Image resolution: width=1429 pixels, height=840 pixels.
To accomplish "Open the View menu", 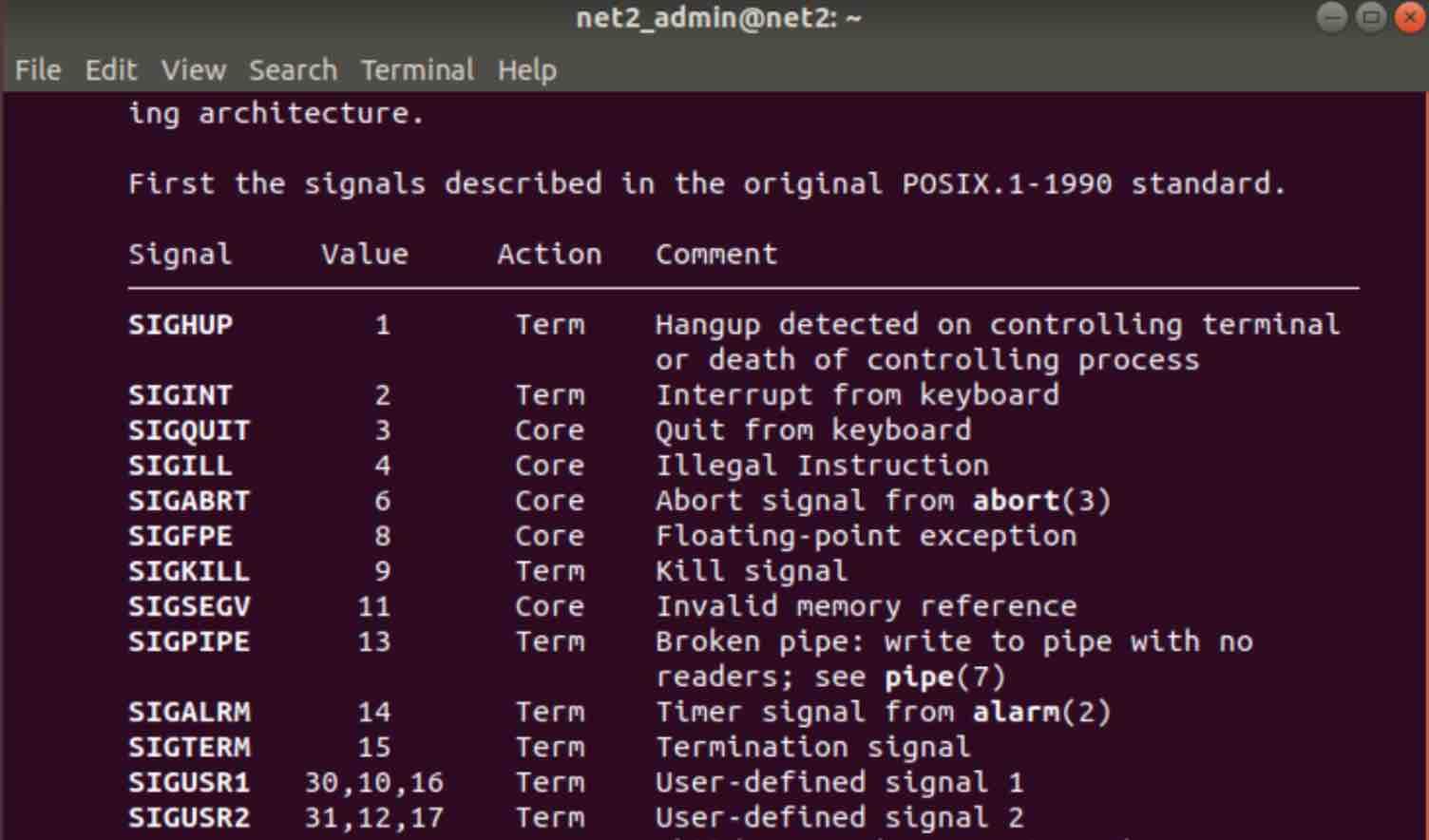I will coord(193,69).
